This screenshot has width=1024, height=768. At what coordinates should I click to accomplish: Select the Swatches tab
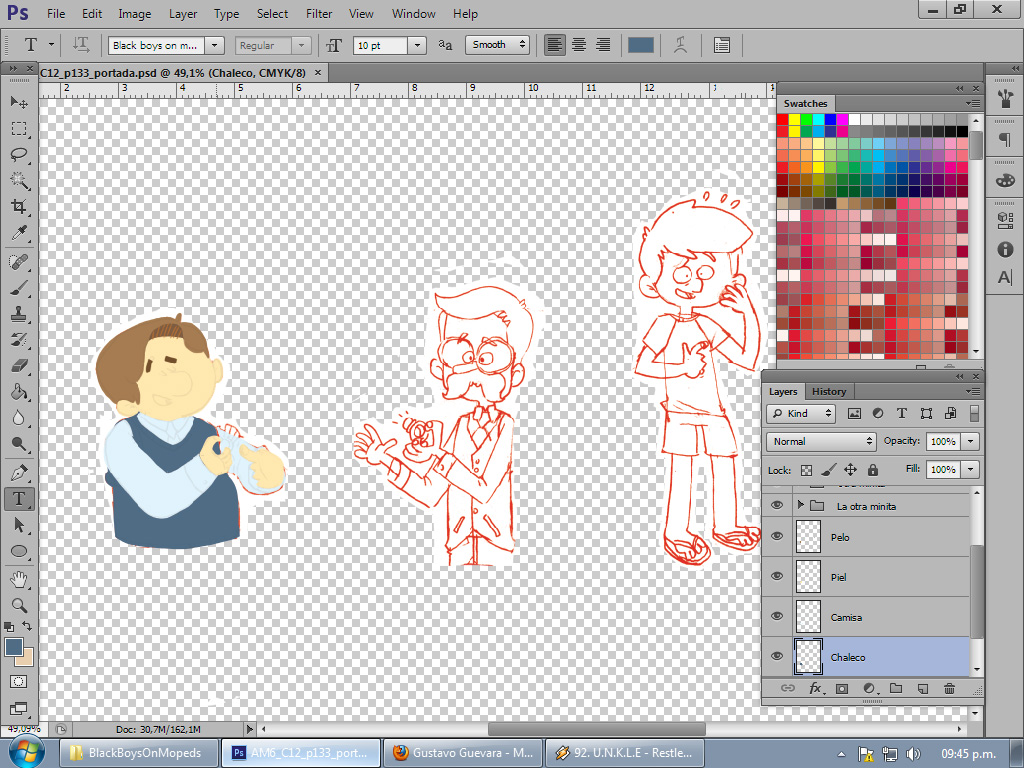pos(805,103)
